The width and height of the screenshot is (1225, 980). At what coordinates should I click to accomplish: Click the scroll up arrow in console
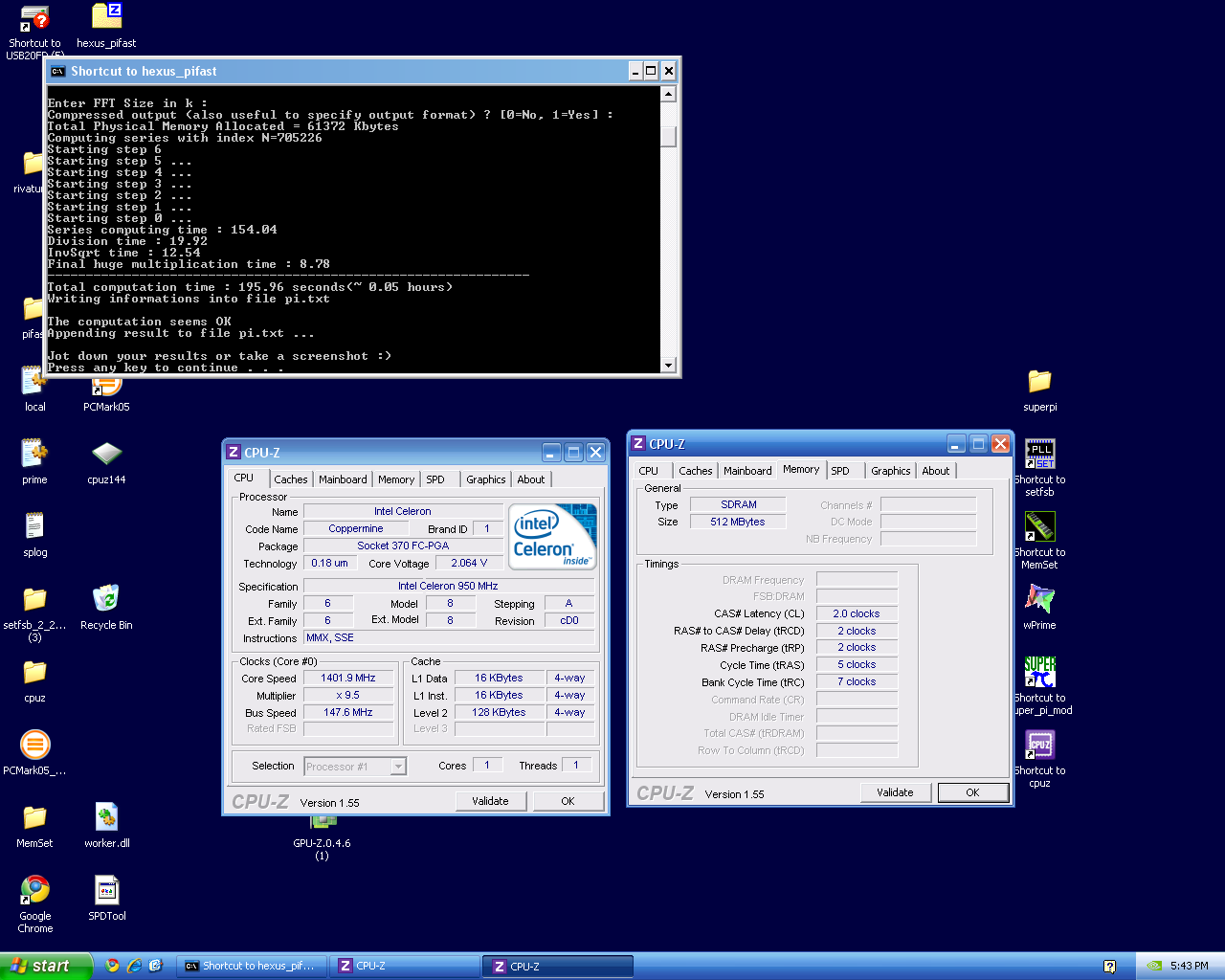pos(668,94)
